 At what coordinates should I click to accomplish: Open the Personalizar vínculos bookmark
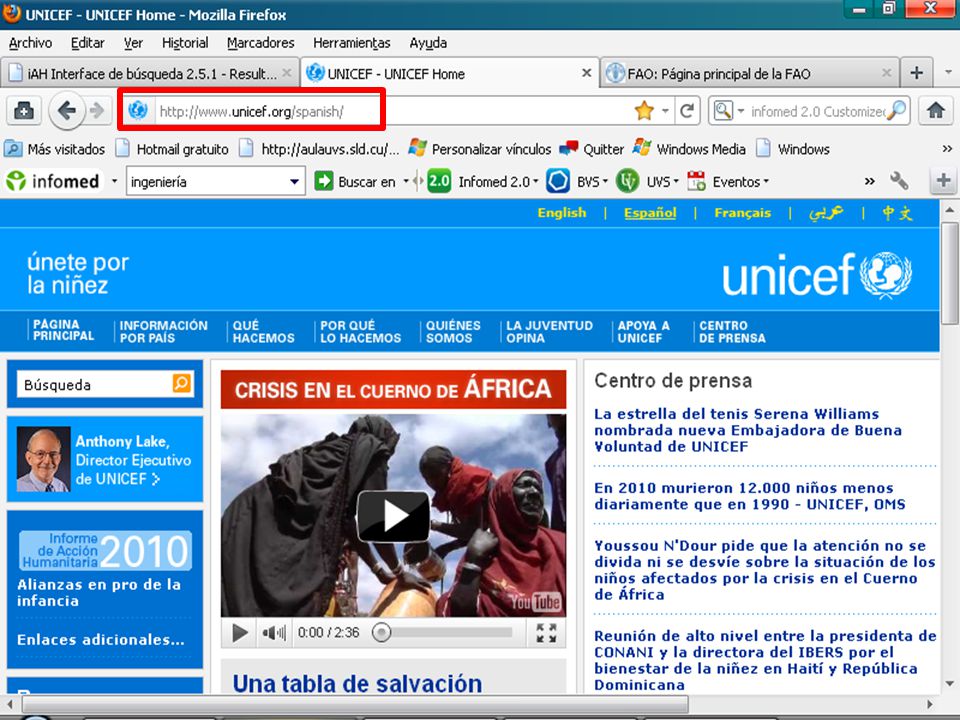point(480,149)
